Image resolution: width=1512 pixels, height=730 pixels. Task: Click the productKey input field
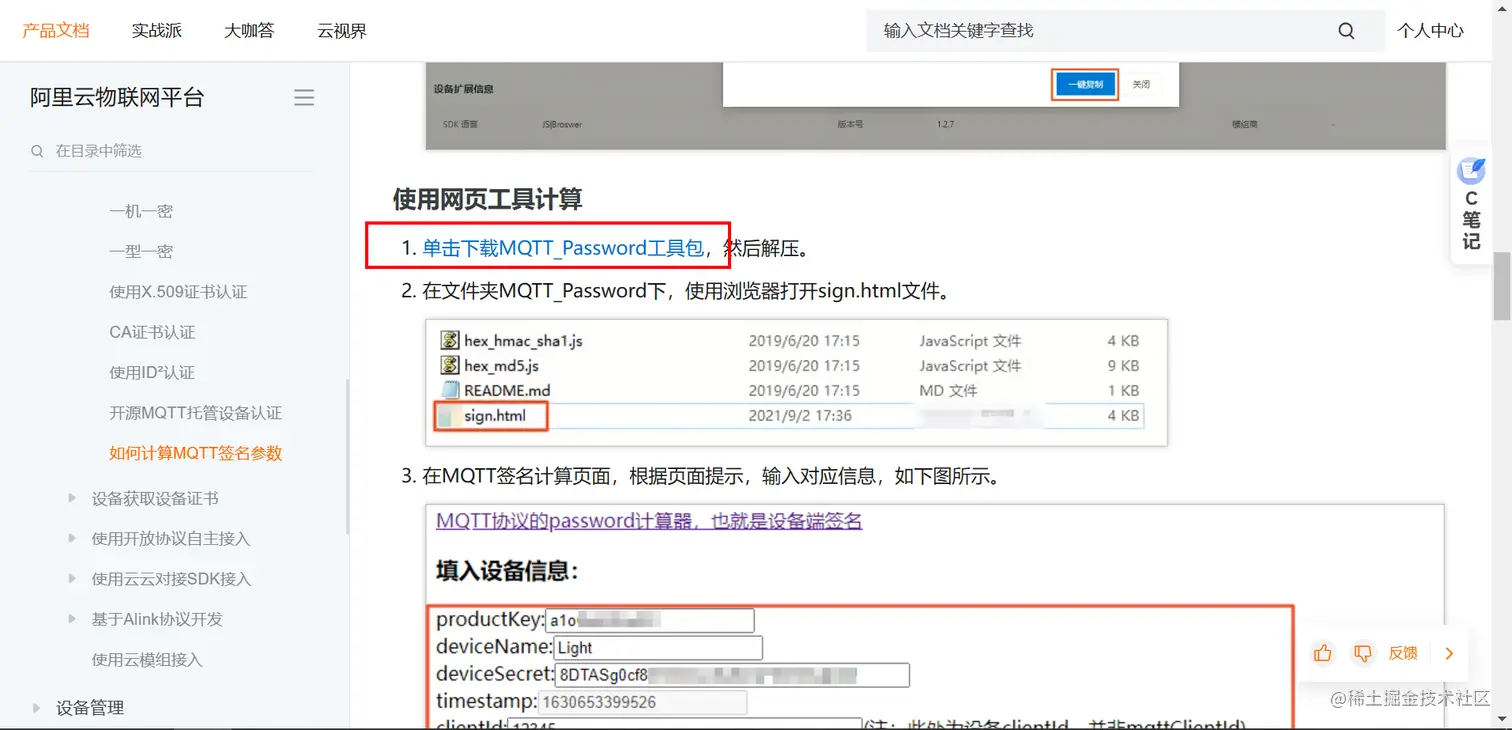click(x=650, y=620)
